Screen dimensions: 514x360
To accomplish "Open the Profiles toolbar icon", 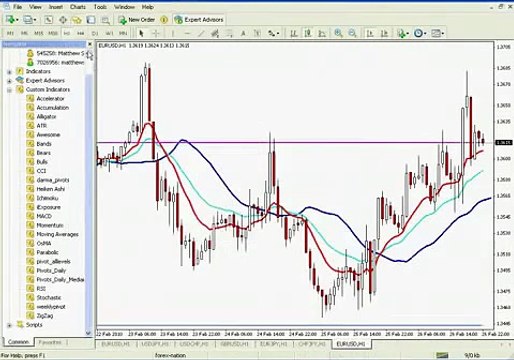I will (x=28, y=20).
